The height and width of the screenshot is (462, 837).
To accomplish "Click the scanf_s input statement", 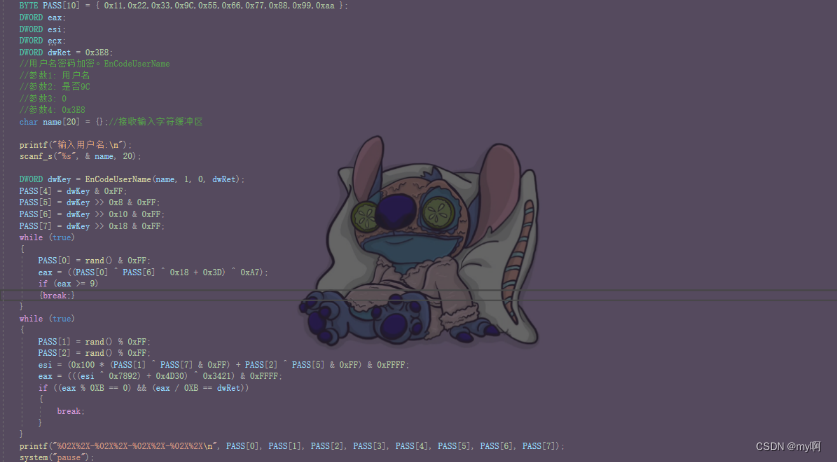I will click(x=80, y=156).
